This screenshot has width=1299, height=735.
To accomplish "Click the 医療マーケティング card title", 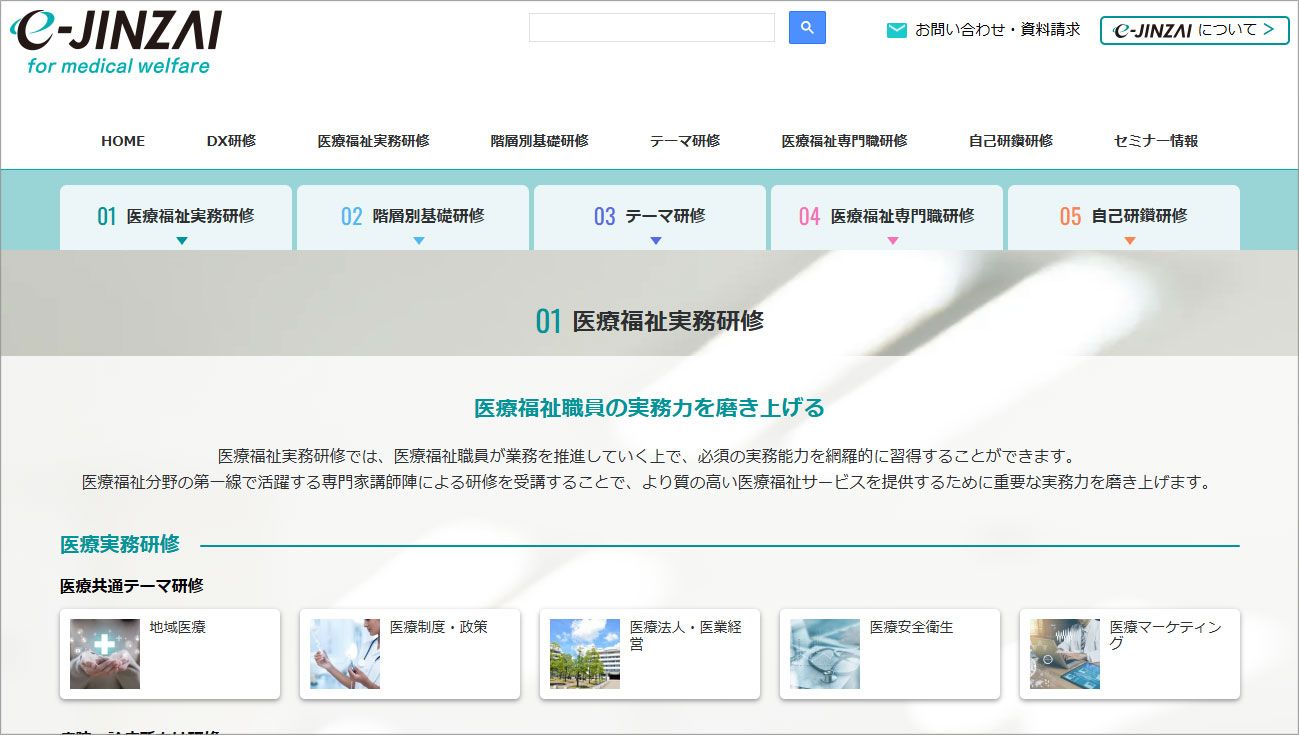I will (x=1166, y=635).
